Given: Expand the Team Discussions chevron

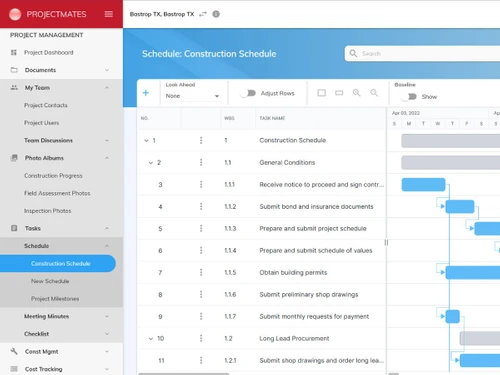Looking at the screenshot, I should [x=107, y=140].
